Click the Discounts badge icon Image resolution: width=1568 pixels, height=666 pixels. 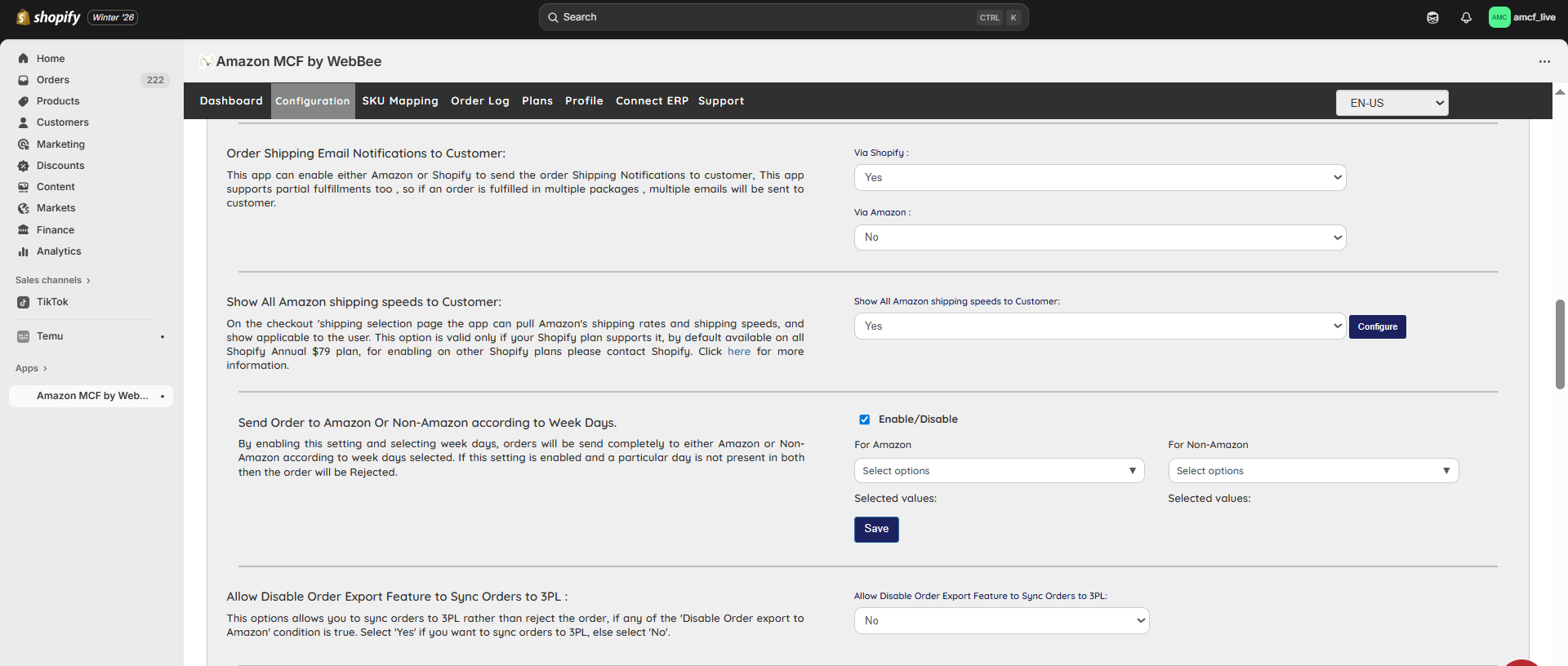[23, 166]
